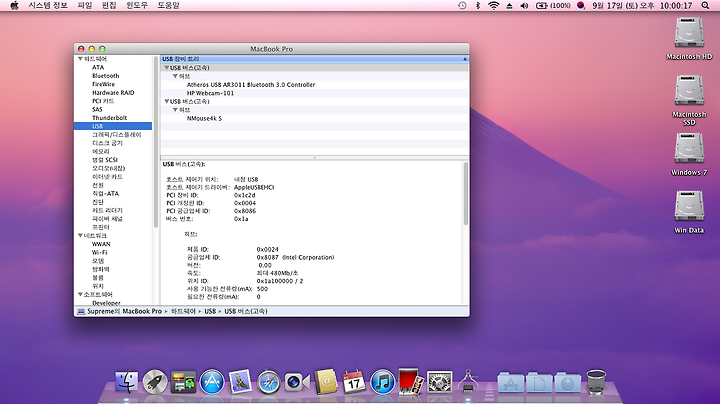The image size is (720, 404).
Task: Collapse USB bus containing HP Webcam-101
Action: tap(167, 67)
